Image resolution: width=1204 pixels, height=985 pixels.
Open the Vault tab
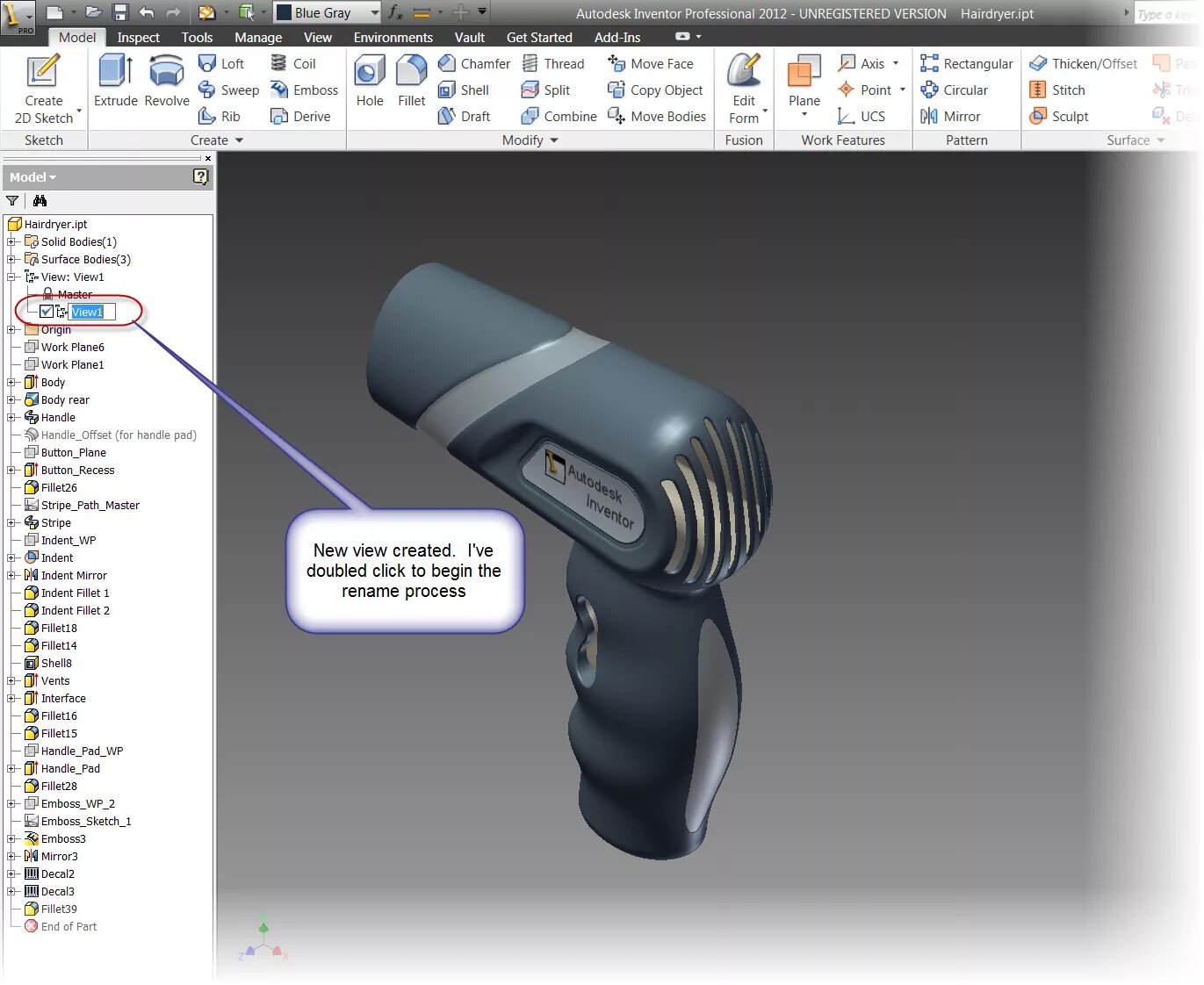[470, 37]
